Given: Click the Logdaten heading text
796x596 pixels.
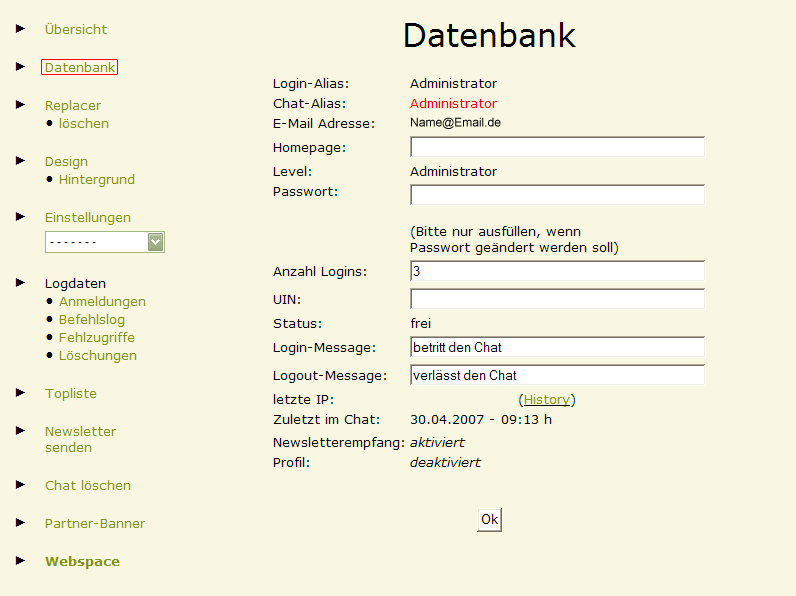Looking at the screenshot, I should click(x=75, y=283).
